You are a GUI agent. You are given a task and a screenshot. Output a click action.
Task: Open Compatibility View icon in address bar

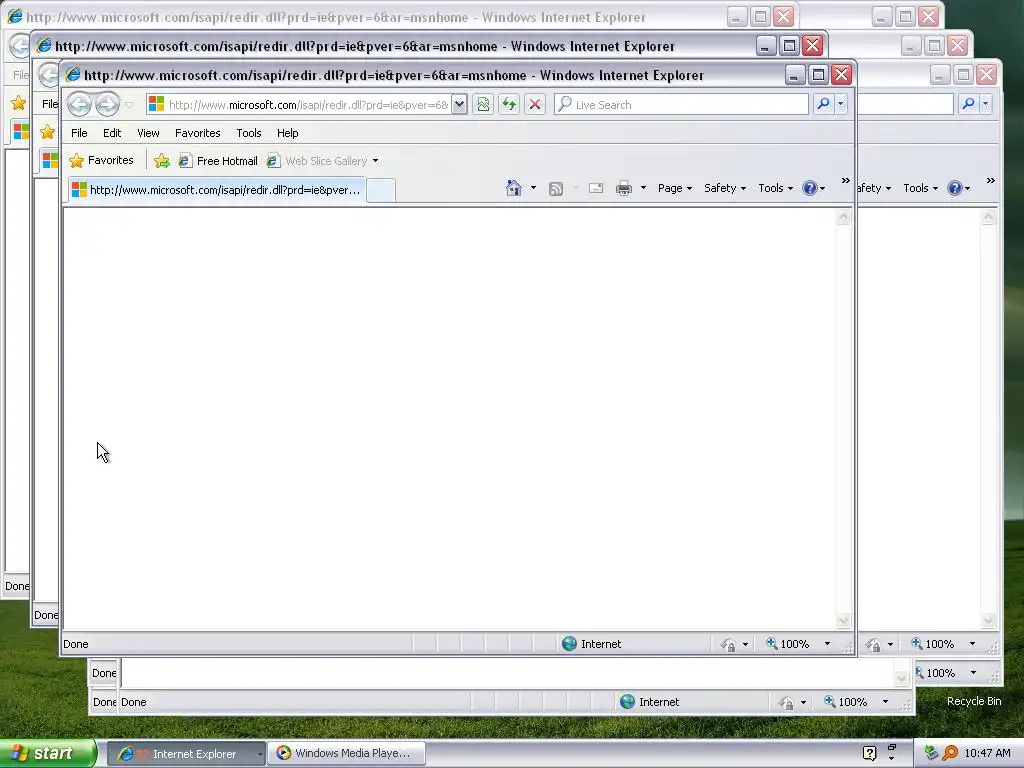point(483,104)
